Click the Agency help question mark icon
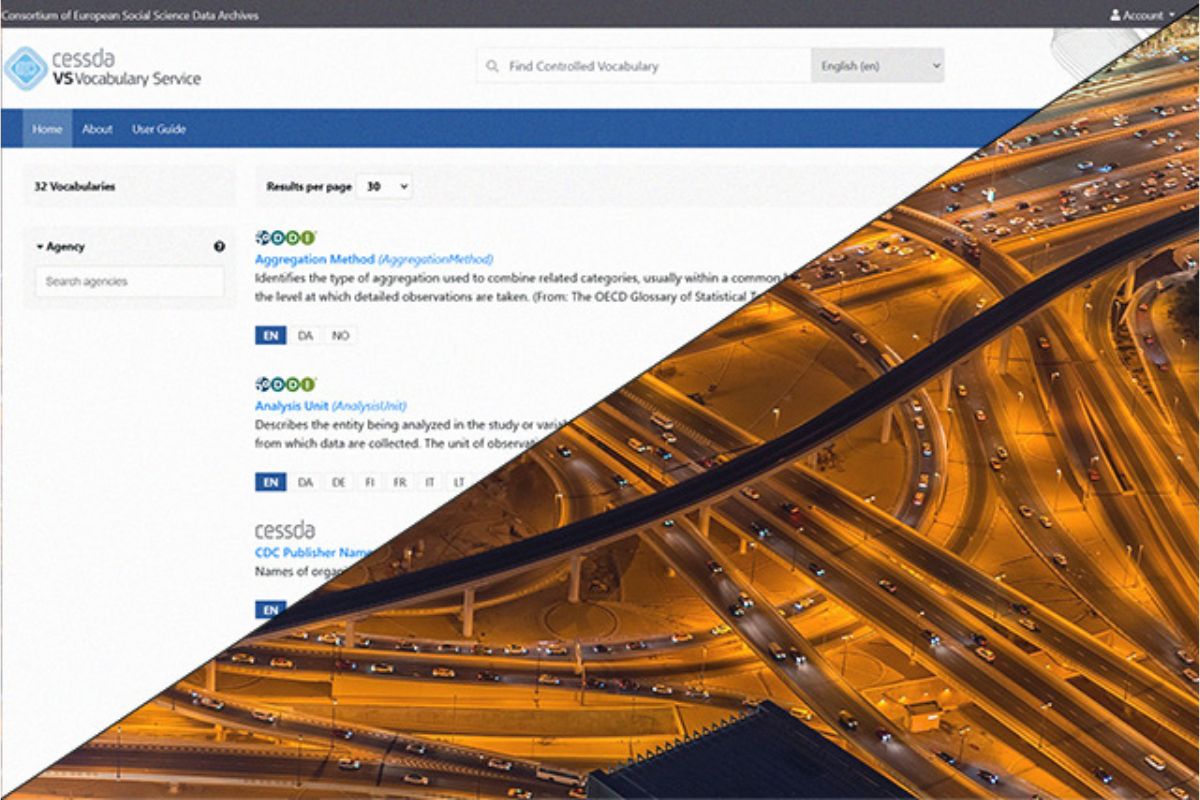Image resolution: width=1200 pixels, height=800 pixels. click(x=219, y=247)
